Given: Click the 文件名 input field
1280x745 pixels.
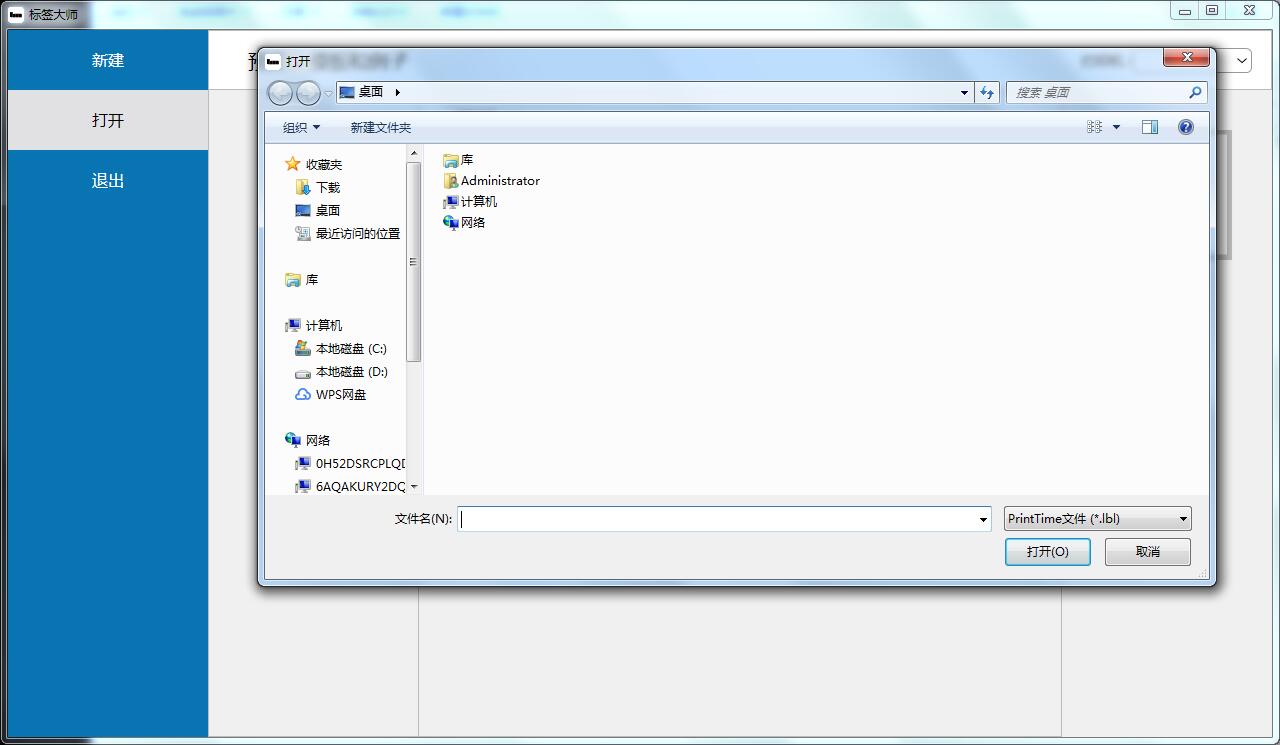Looking at the screenshot, I should [718, 519].
